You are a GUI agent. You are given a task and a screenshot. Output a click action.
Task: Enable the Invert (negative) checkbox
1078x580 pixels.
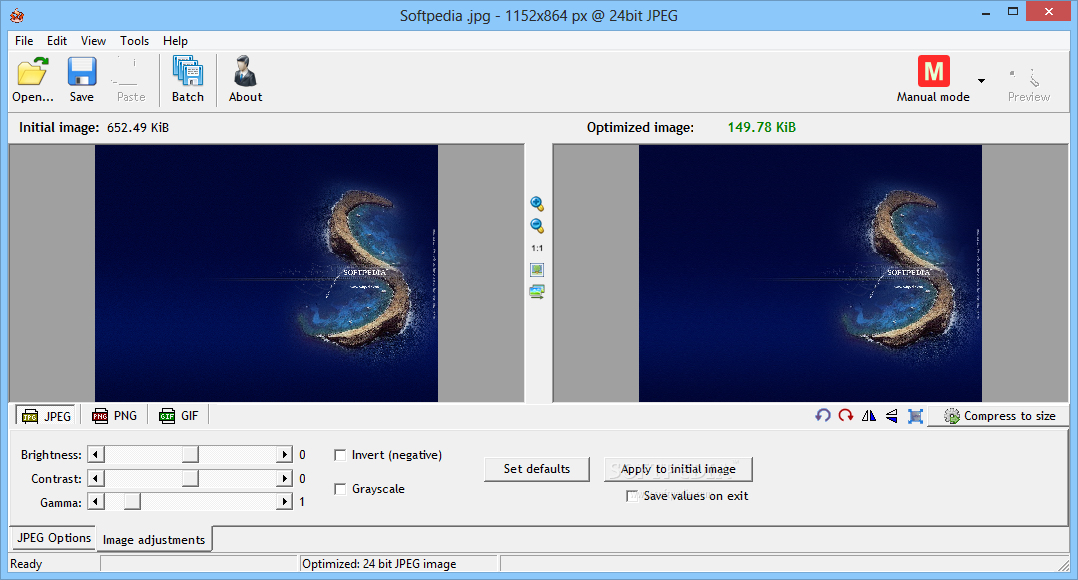pyautogui.click(x=340, y=455)
